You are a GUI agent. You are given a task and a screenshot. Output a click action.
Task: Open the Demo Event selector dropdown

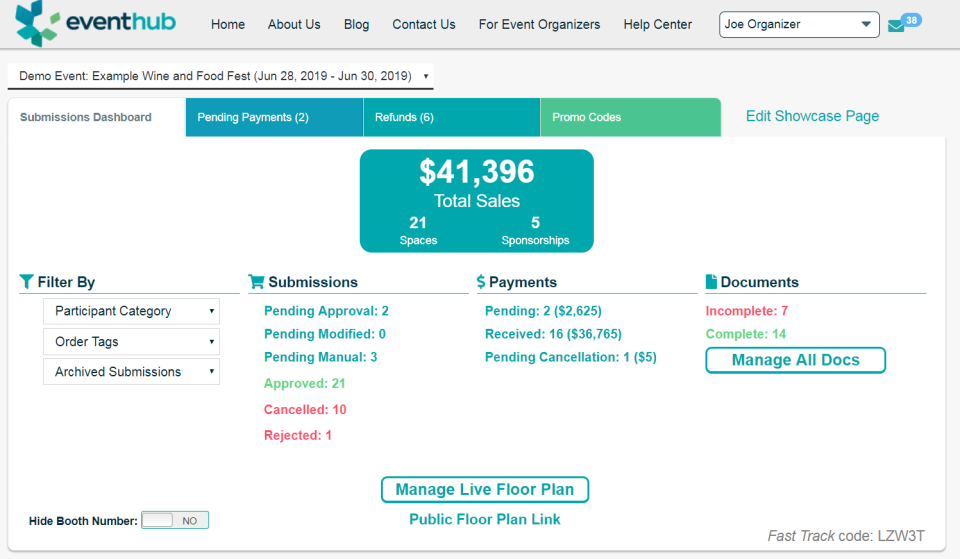coord(221,76)
